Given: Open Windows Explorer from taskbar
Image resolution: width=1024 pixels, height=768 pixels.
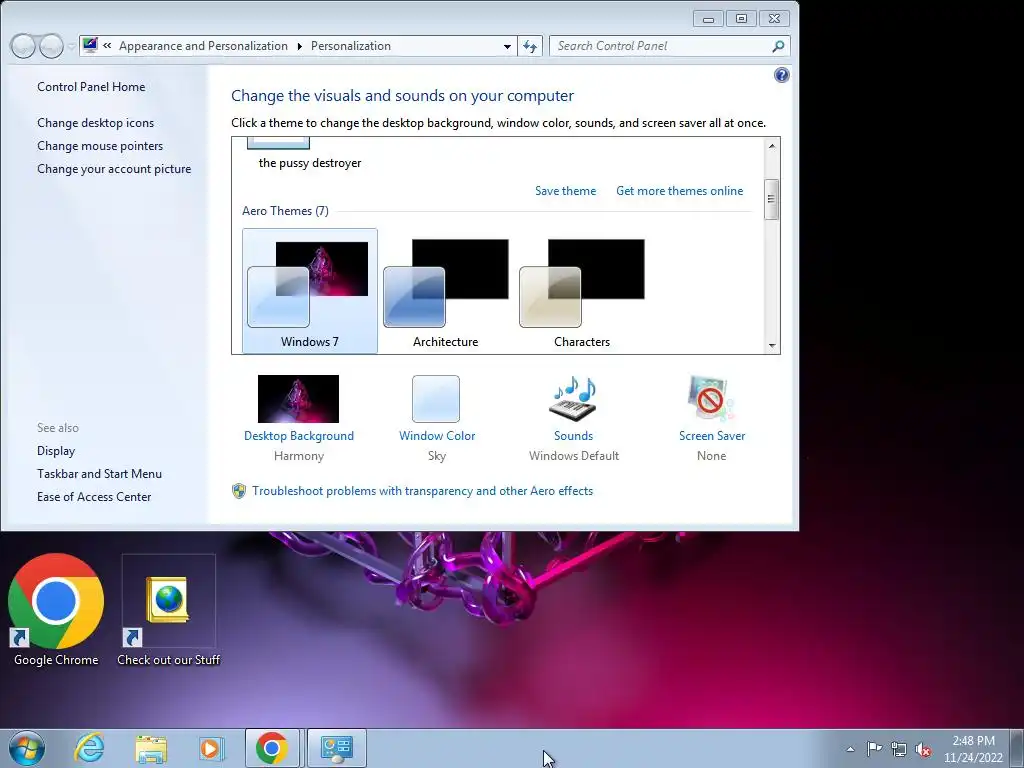Looking at the screenshot, I should [151, 748].
